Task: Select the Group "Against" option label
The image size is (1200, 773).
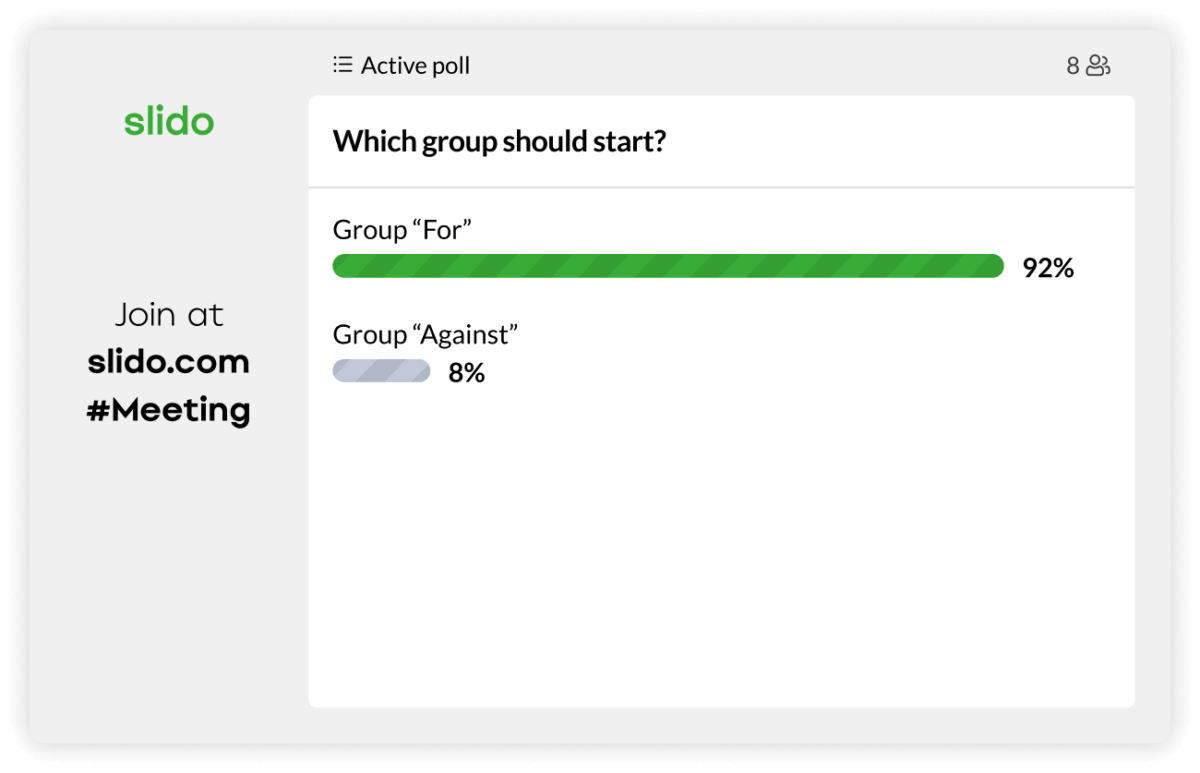Action: coord(425,334)
